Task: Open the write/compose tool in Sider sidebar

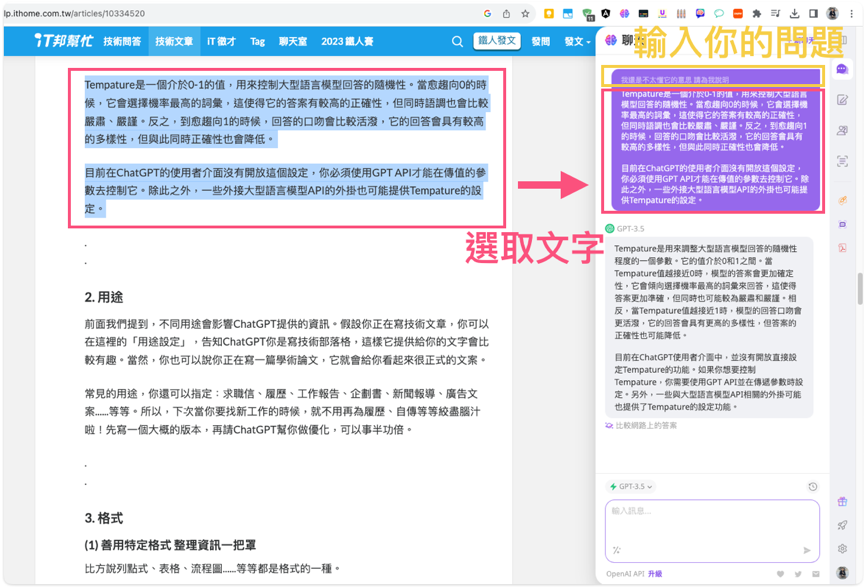Action: tap(842, 100)
